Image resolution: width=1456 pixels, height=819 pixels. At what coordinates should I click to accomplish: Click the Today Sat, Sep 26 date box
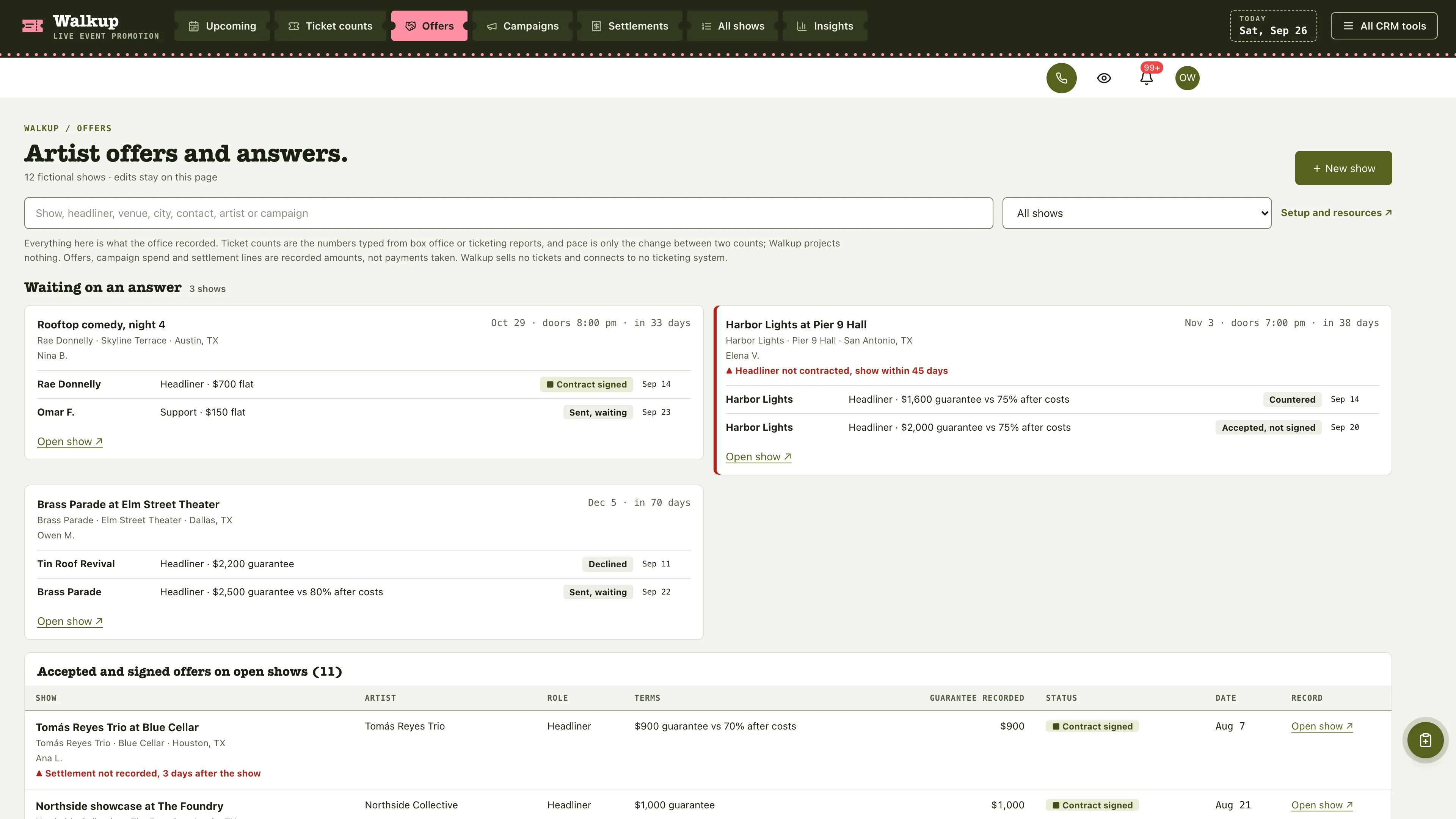(1274, 26)
